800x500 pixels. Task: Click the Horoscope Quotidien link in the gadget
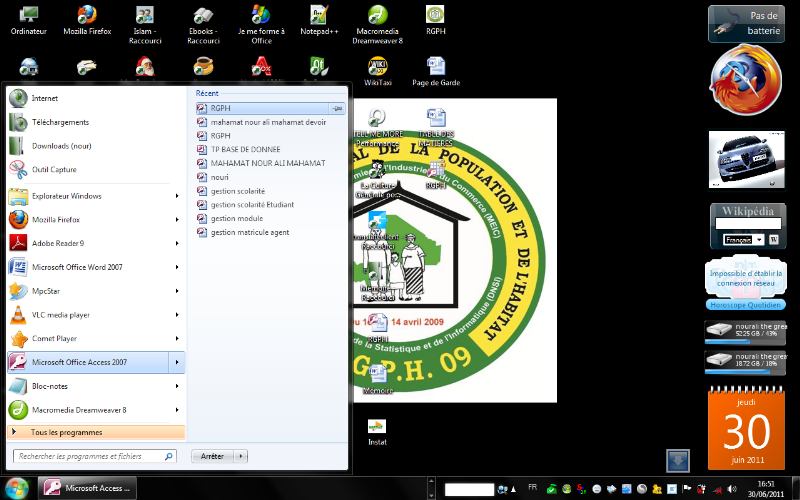tap(748, 304)
